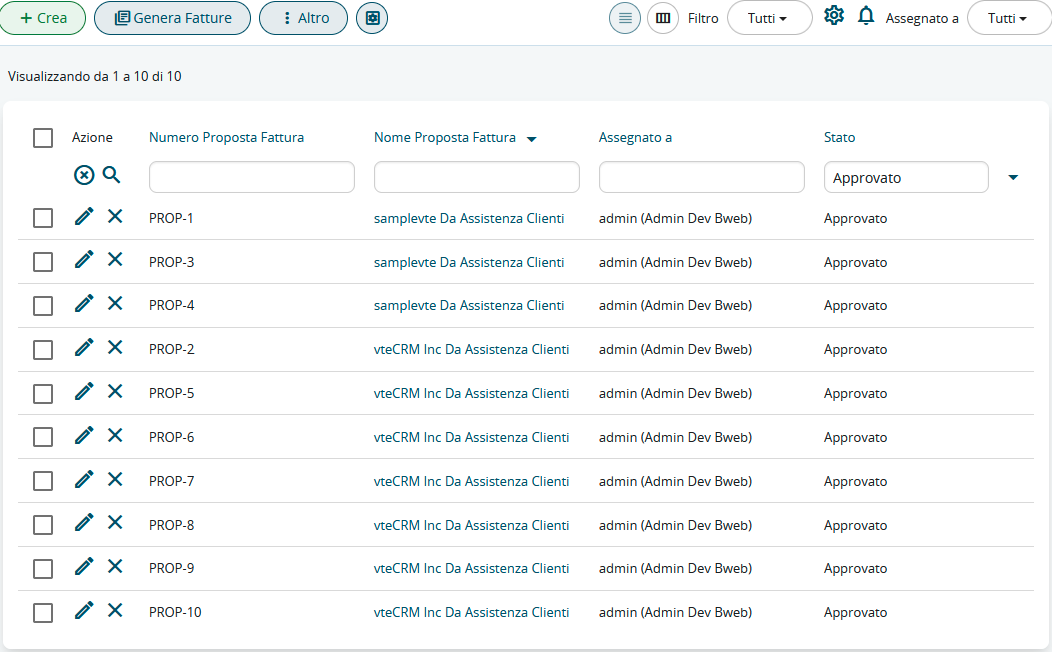Viewport: 1052px width, 652px height.
Task: Tick the select-all checkbox in header
Action: tap(43, 138)
